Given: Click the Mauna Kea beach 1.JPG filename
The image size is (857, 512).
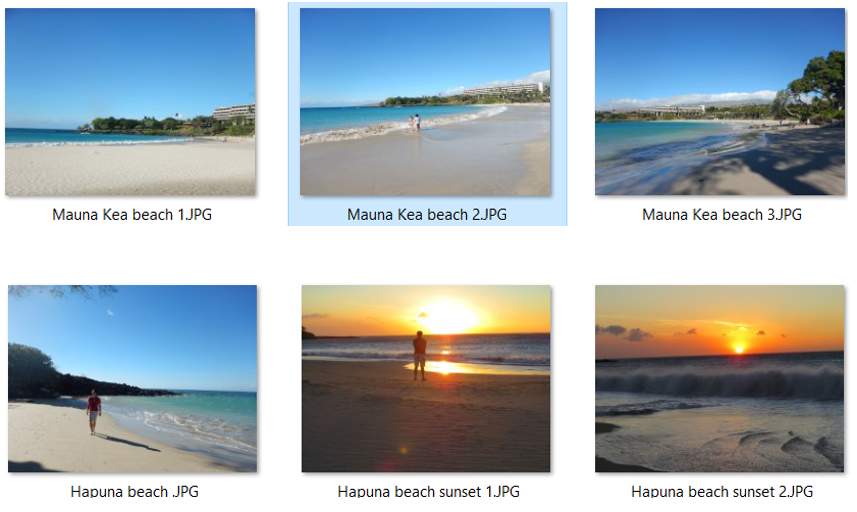Looking at the screenshot, I should (132, 215).
